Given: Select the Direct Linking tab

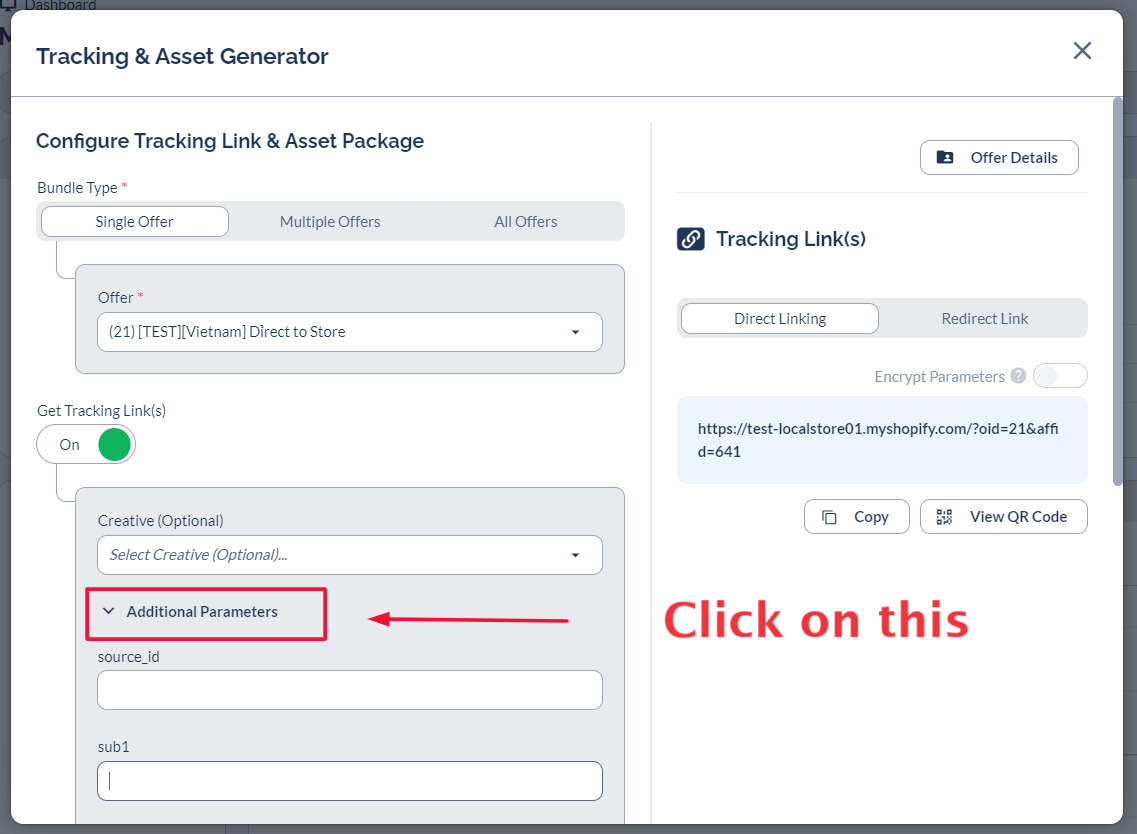Looking at the screenshot, I should 780,319.
